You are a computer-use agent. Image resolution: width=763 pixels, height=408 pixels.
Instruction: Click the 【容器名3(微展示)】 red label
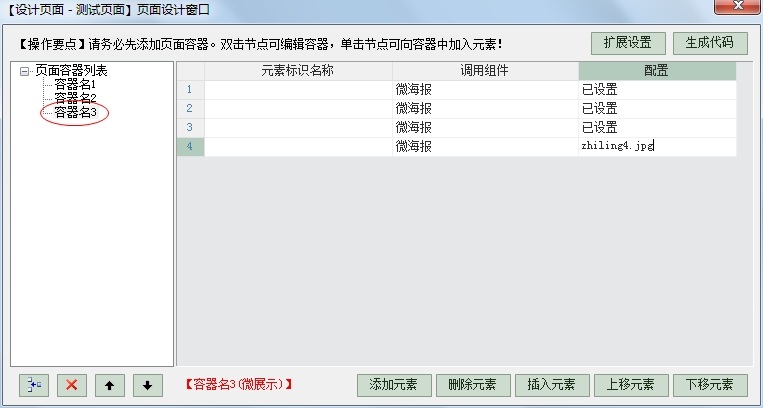238,385
